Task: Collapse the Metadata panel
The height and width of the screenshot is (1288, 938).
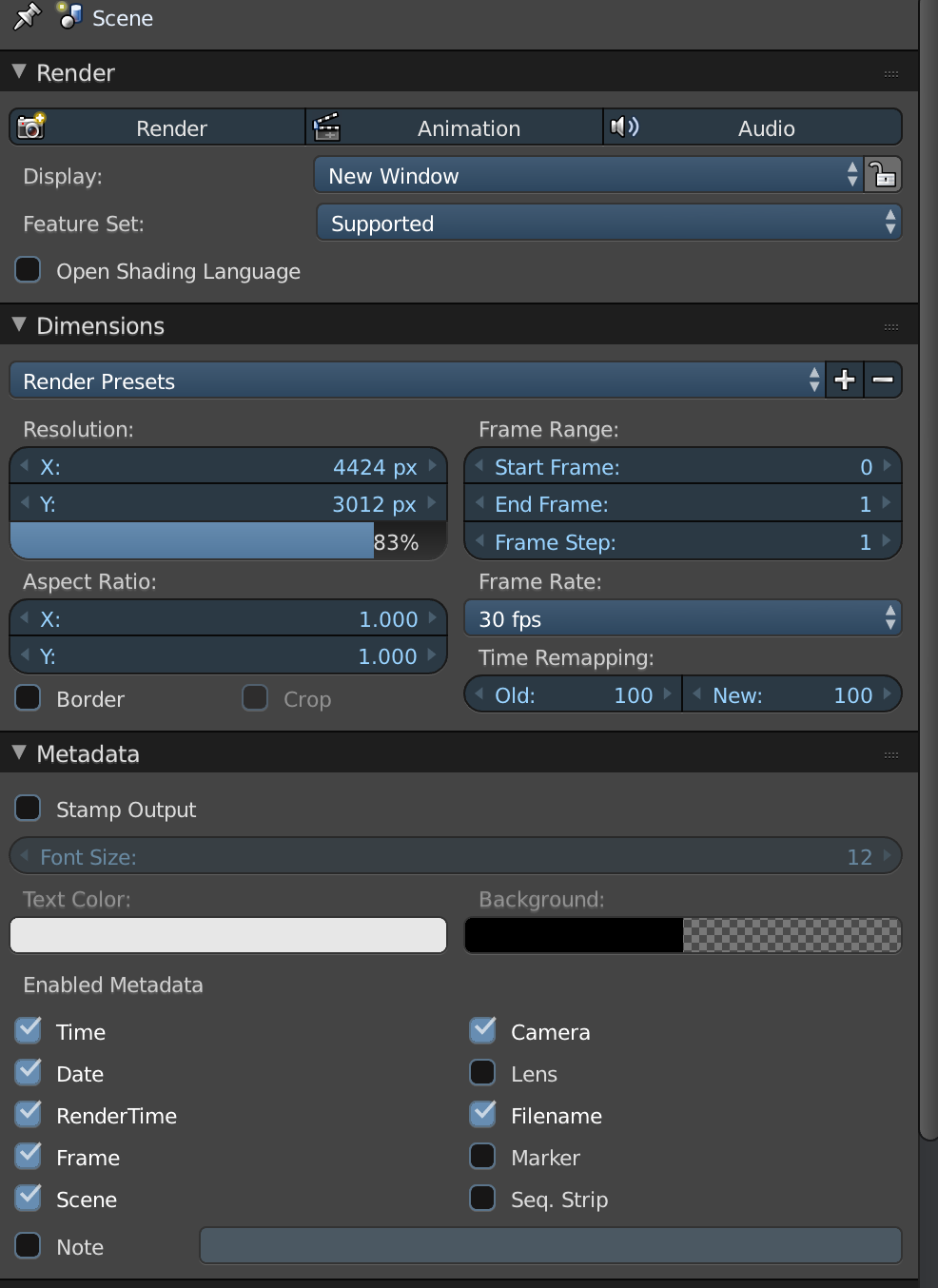Action: (x=19, y=753)
